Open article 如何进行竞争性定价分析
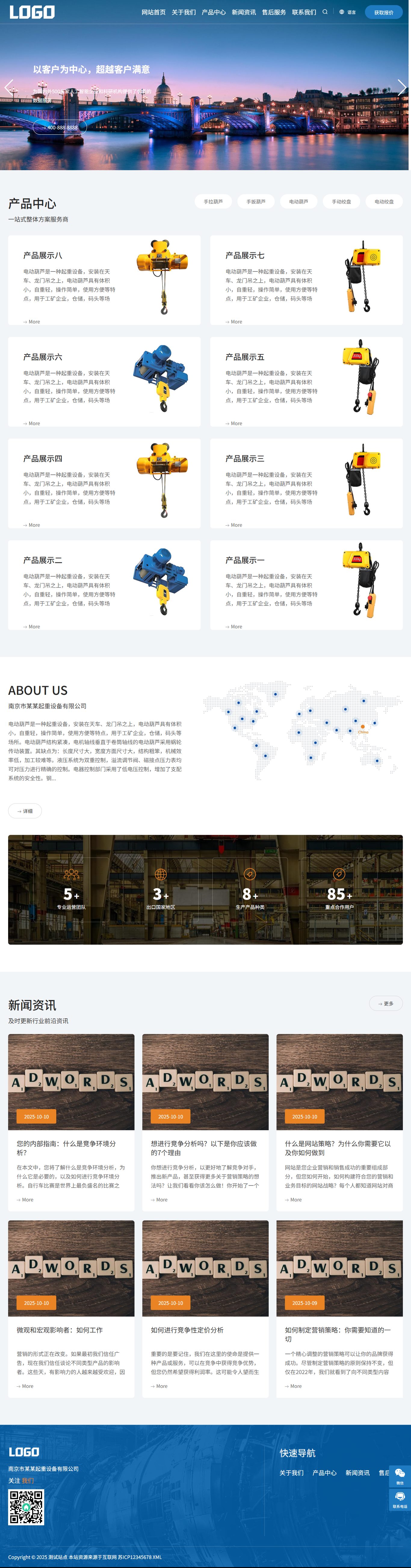This screenshot has width=411, height=1568. tap(187, 1330)
